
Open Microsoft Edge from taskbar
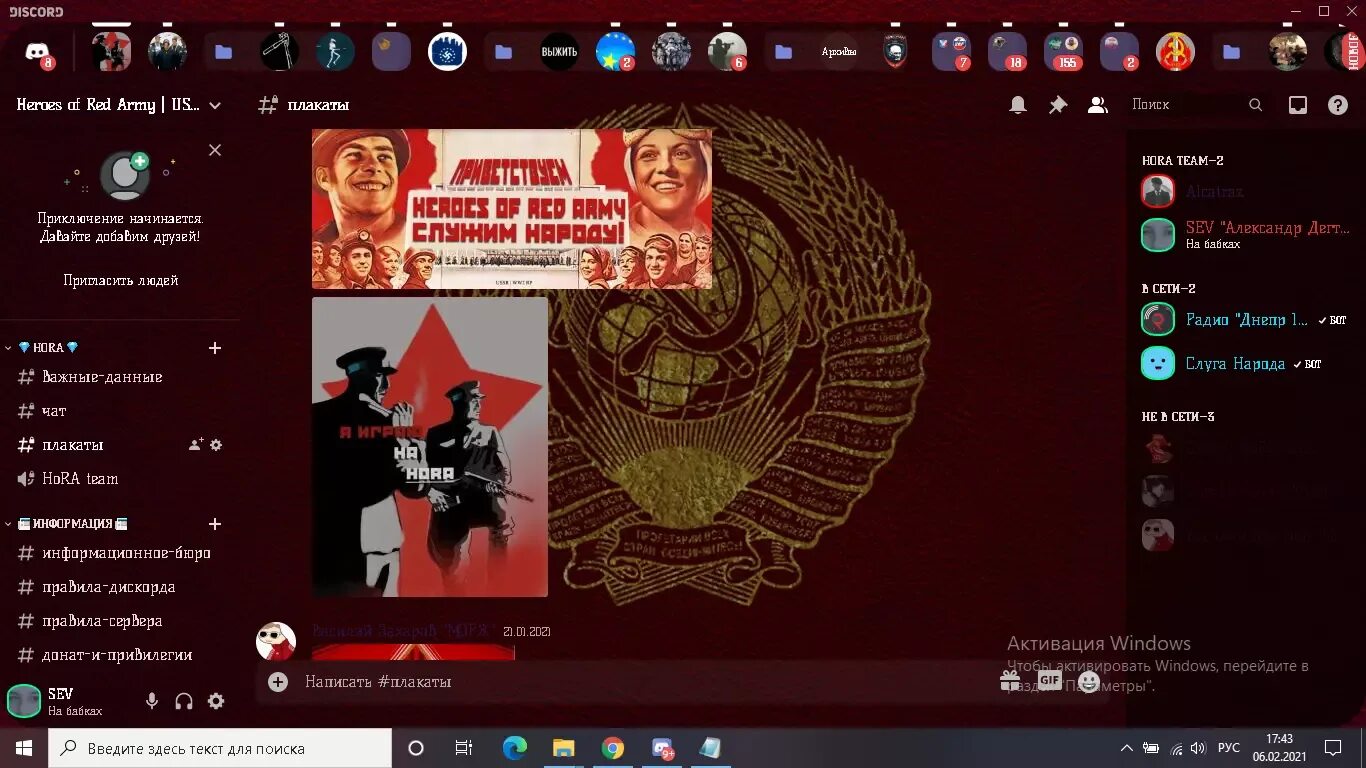[x=515, y=748]
